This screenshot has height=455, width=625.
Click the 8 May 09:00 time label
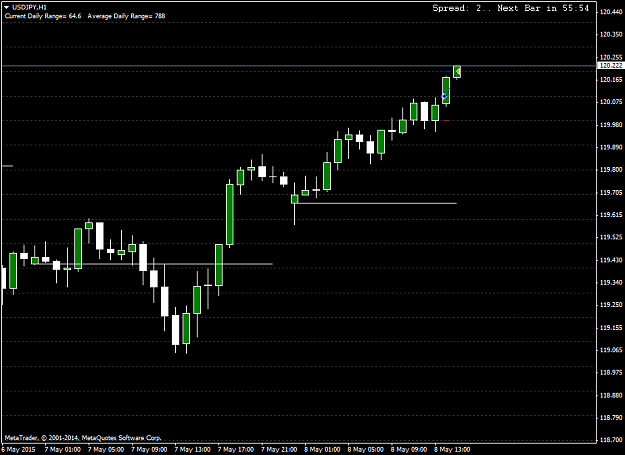pyautogui.click(x=409, y=449)
